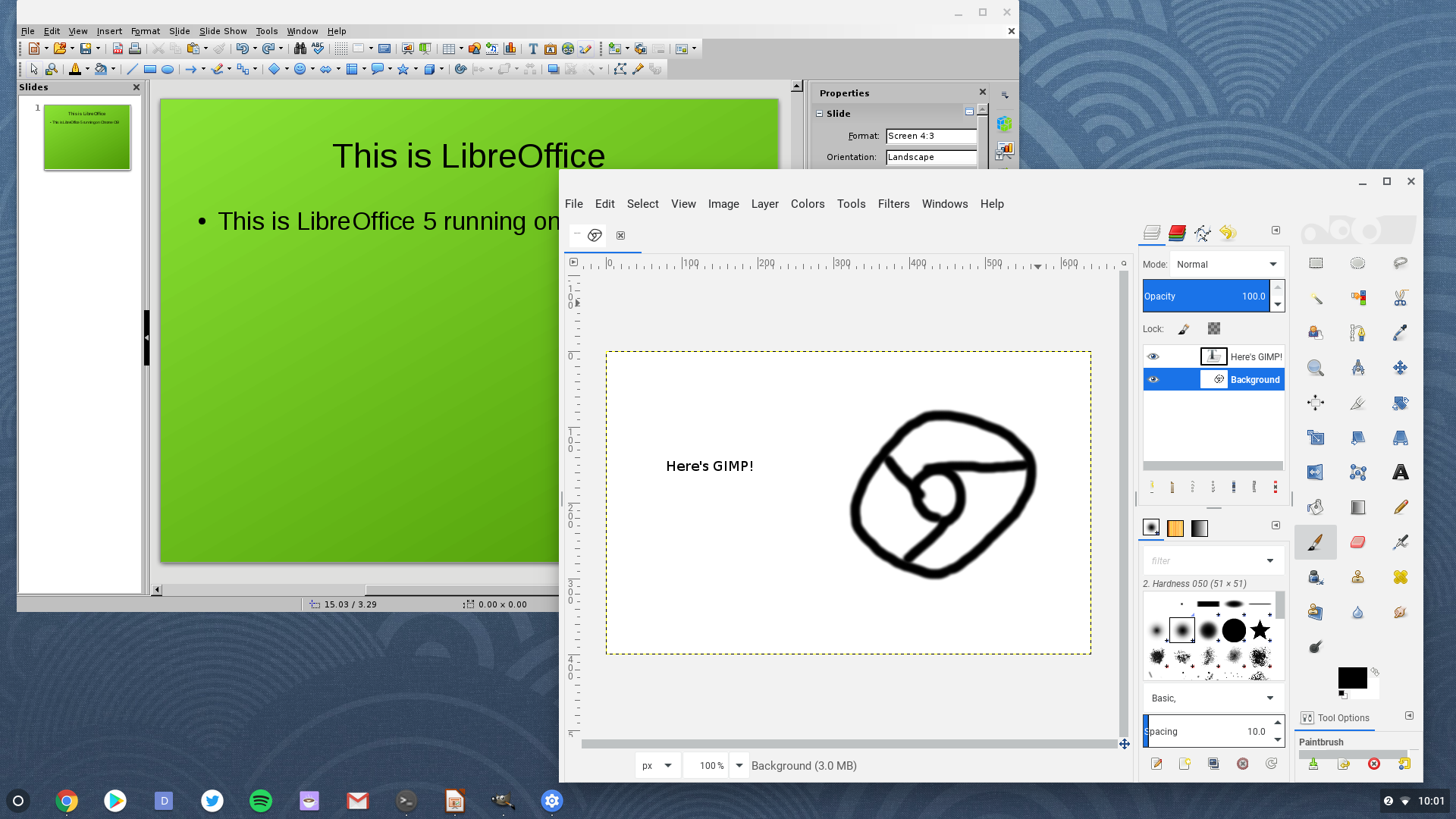Select the Eraser tool in GIMP

click(x=1357, y=542)
